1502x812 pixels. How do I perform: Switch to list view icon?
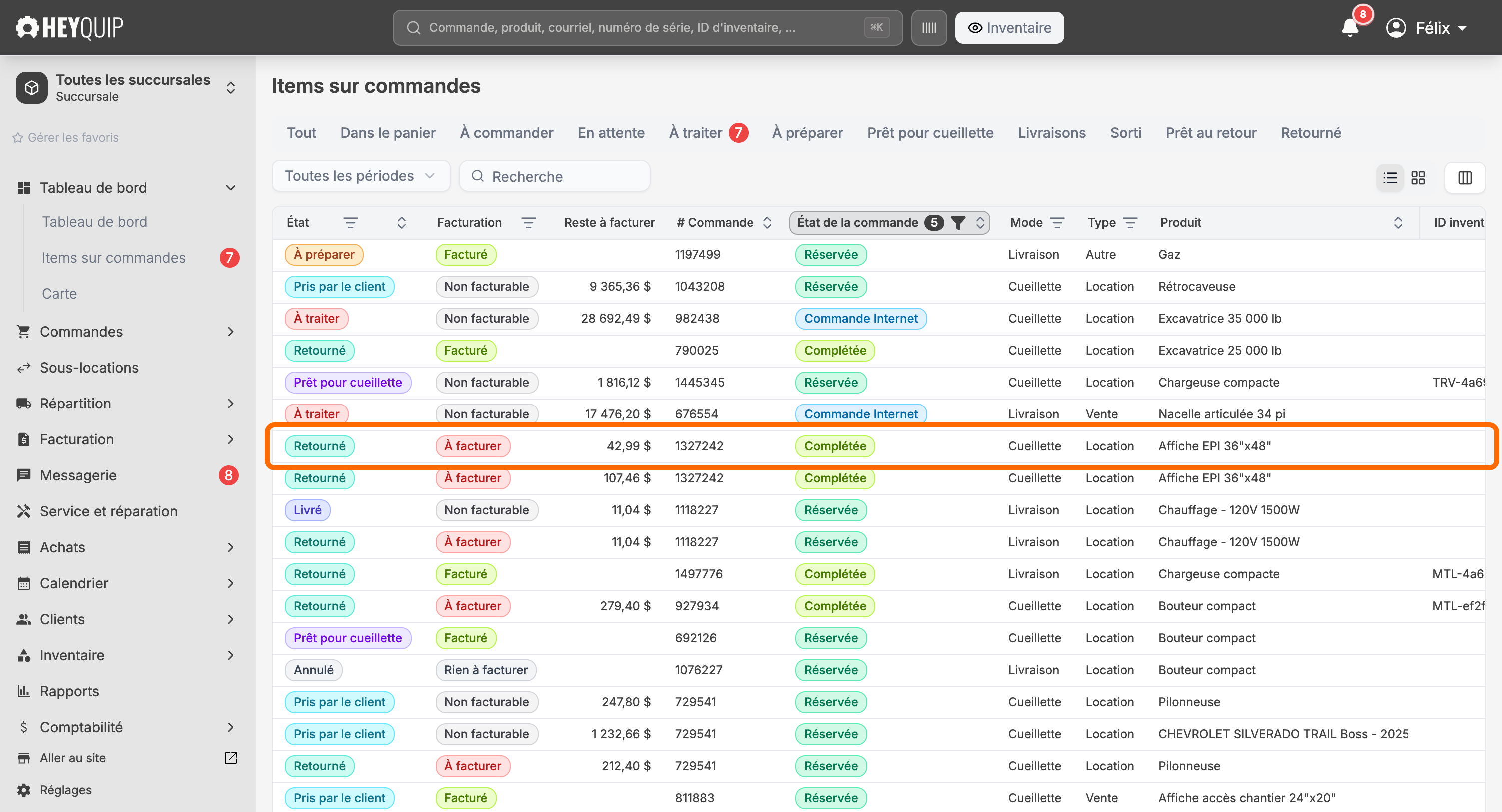click(x=1390, y=178)
